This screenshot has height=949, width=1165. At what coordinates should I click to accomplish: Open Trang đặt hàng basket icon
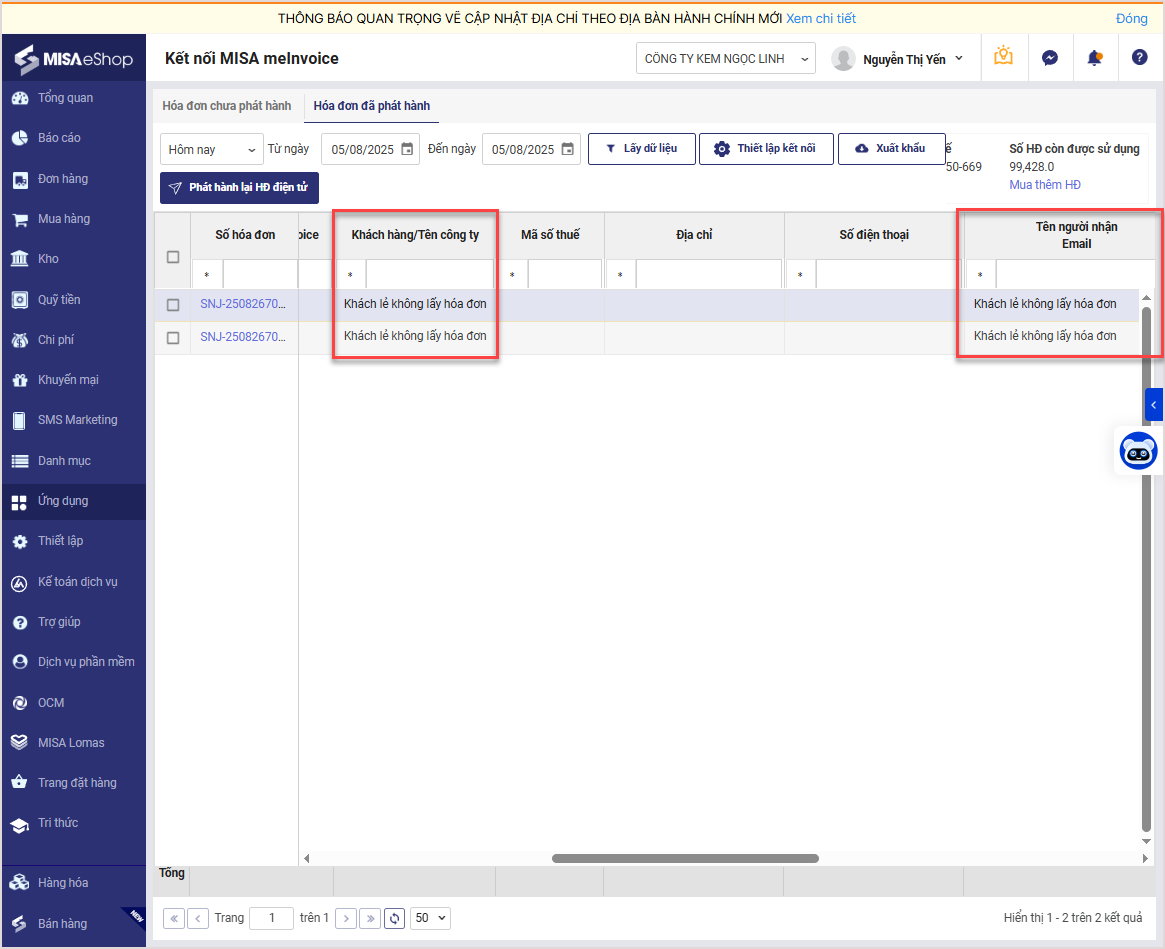point(20,783)
